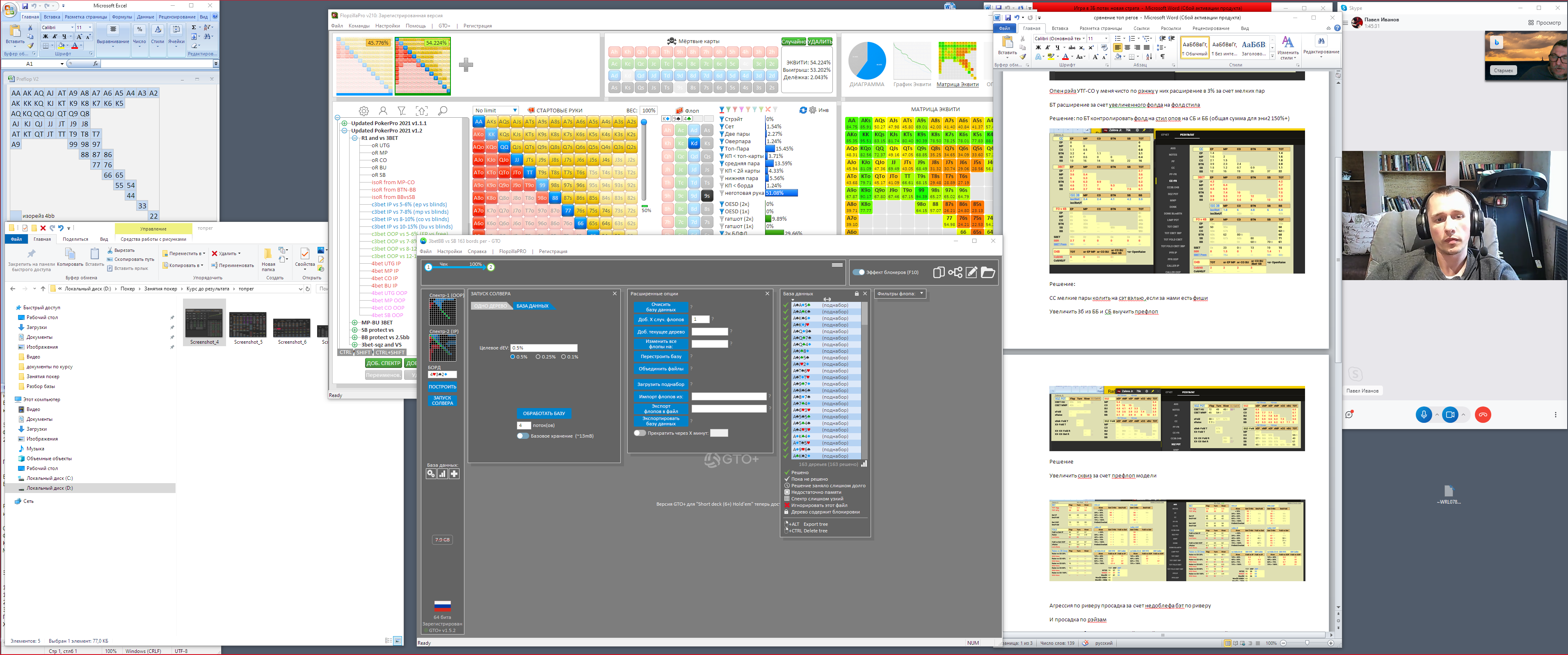Viewport: 1568px width, 655px height.
Task: Click the magnifier search icon in Flopzilla
Action: coord(443,111)
